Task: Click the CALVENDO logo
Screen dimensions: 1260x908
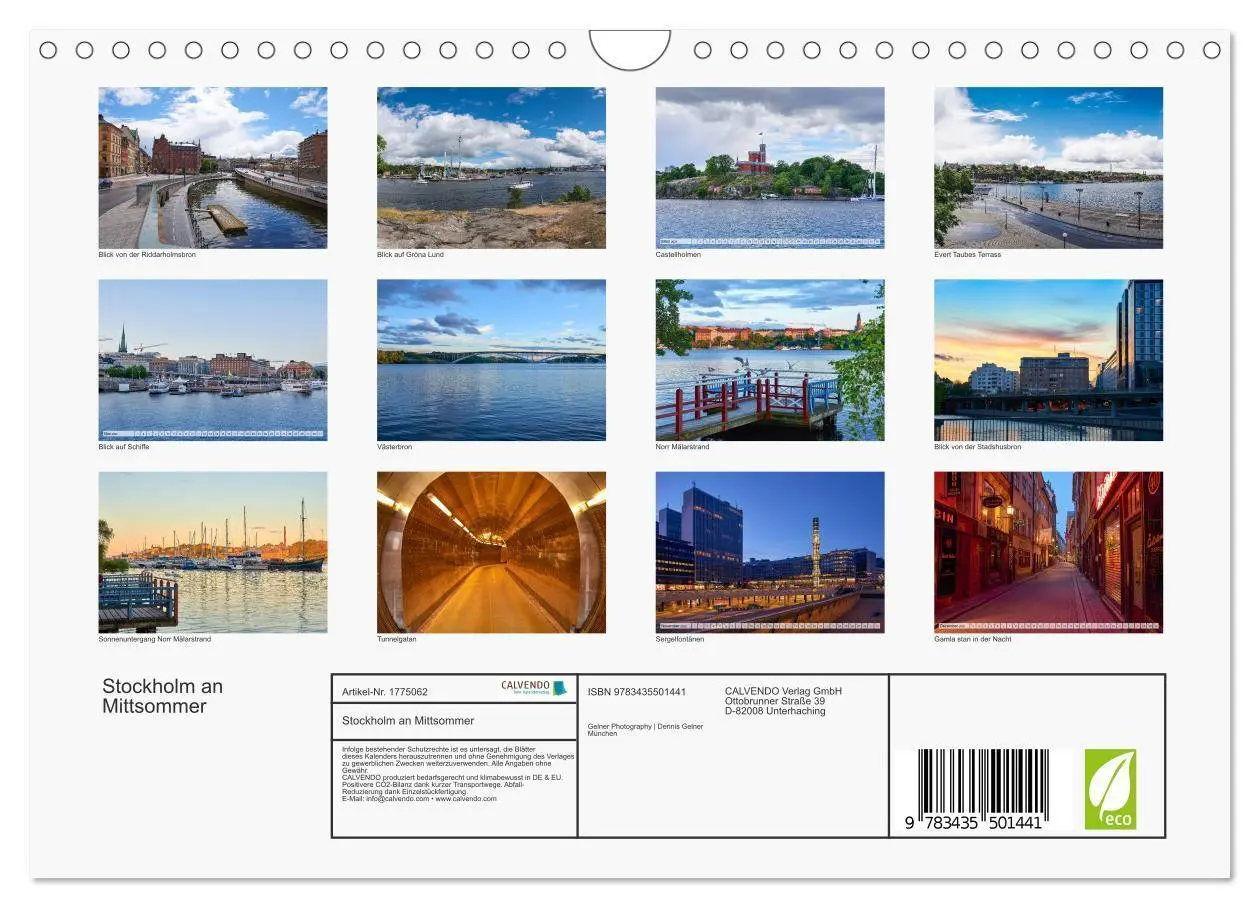Action: 534,688
